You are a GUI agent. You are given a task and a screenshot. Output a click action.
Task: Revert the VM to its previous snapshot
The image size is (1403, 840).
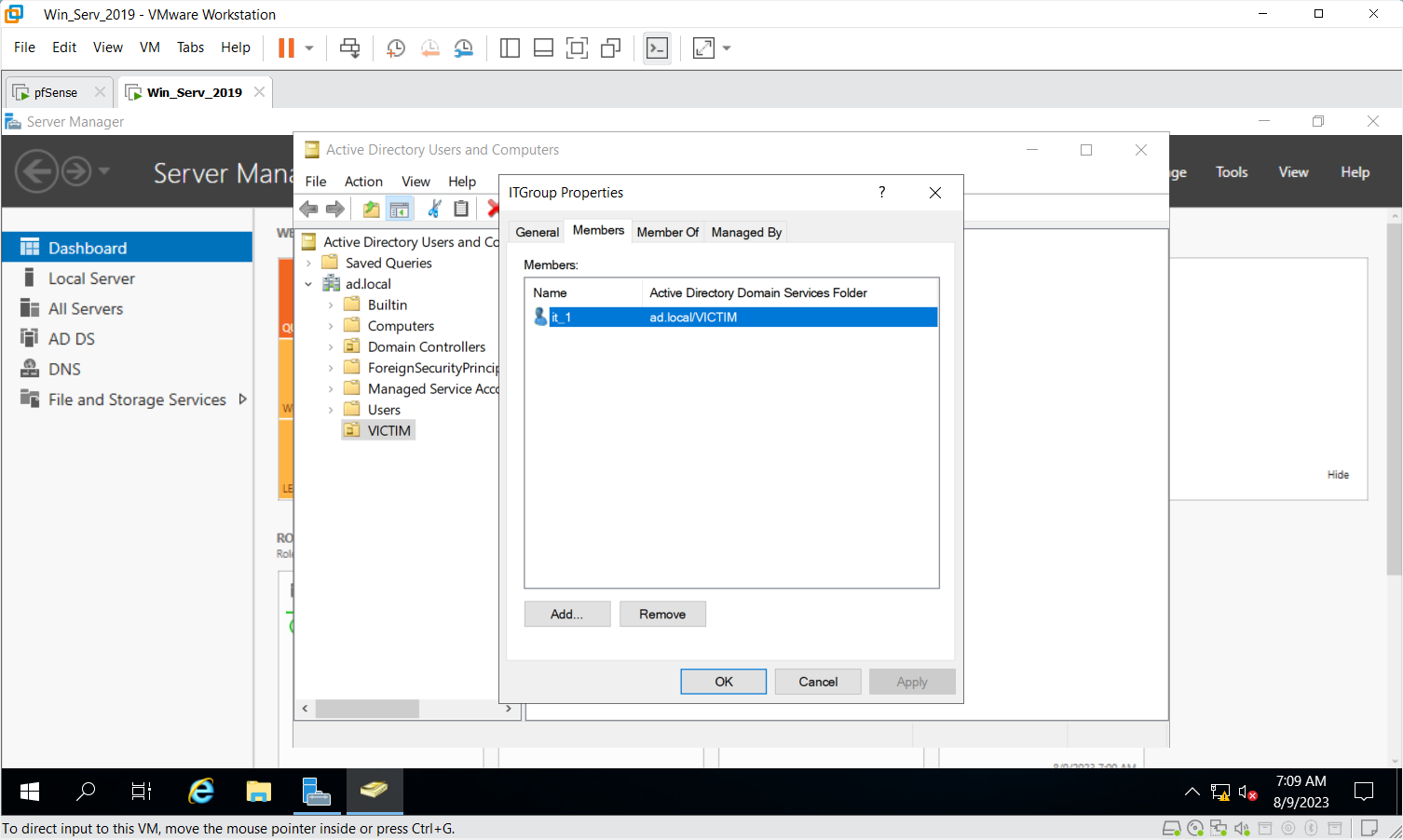coord(429,47)
